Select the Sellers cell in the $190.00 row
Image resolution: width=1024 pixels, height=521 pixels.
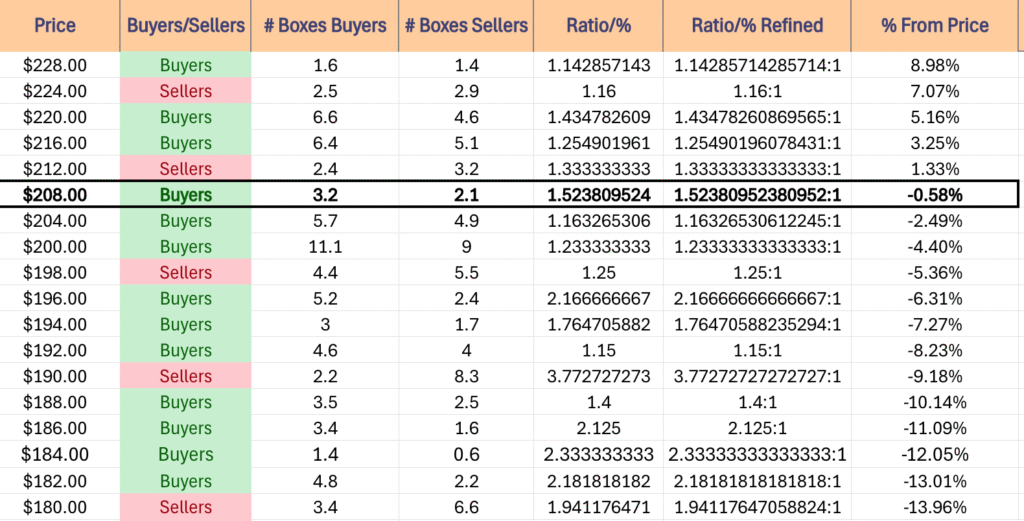coord(185,376)
